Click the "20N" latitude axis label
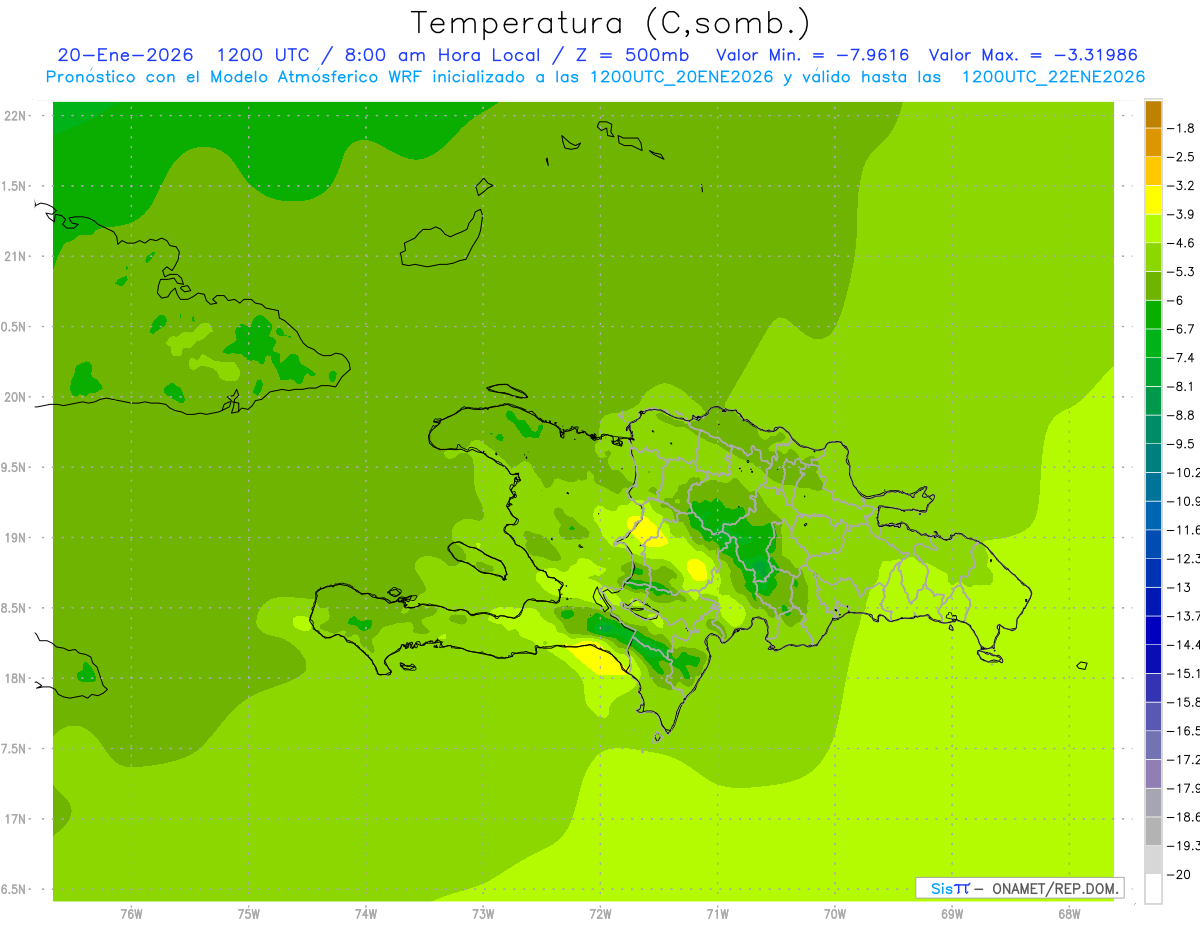 [15, 397]
